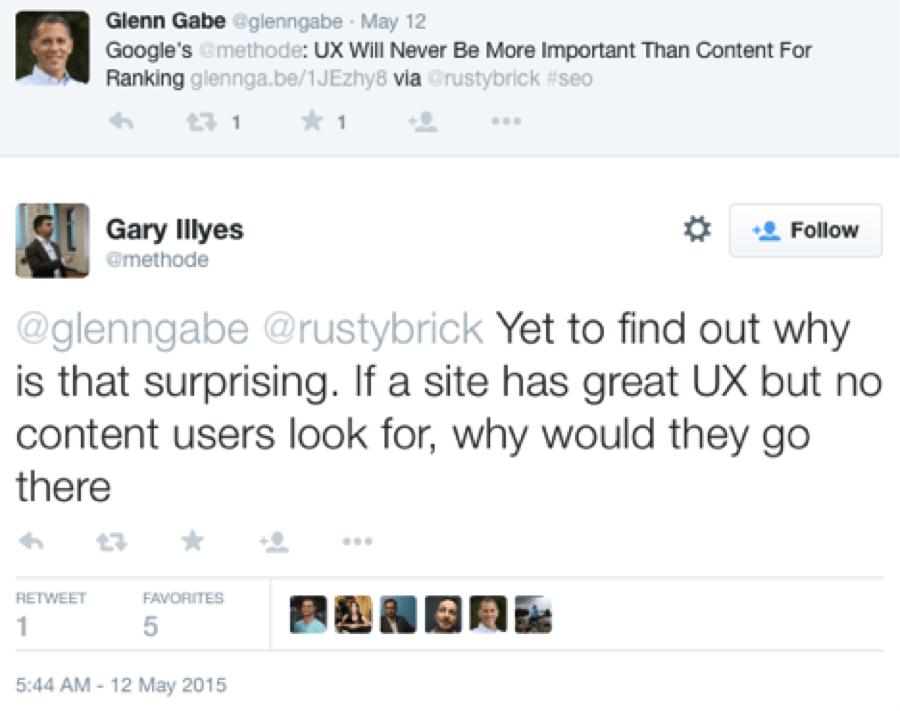
Task: Open Glenn Gabe's avatar photo
Action: [52, 48]
